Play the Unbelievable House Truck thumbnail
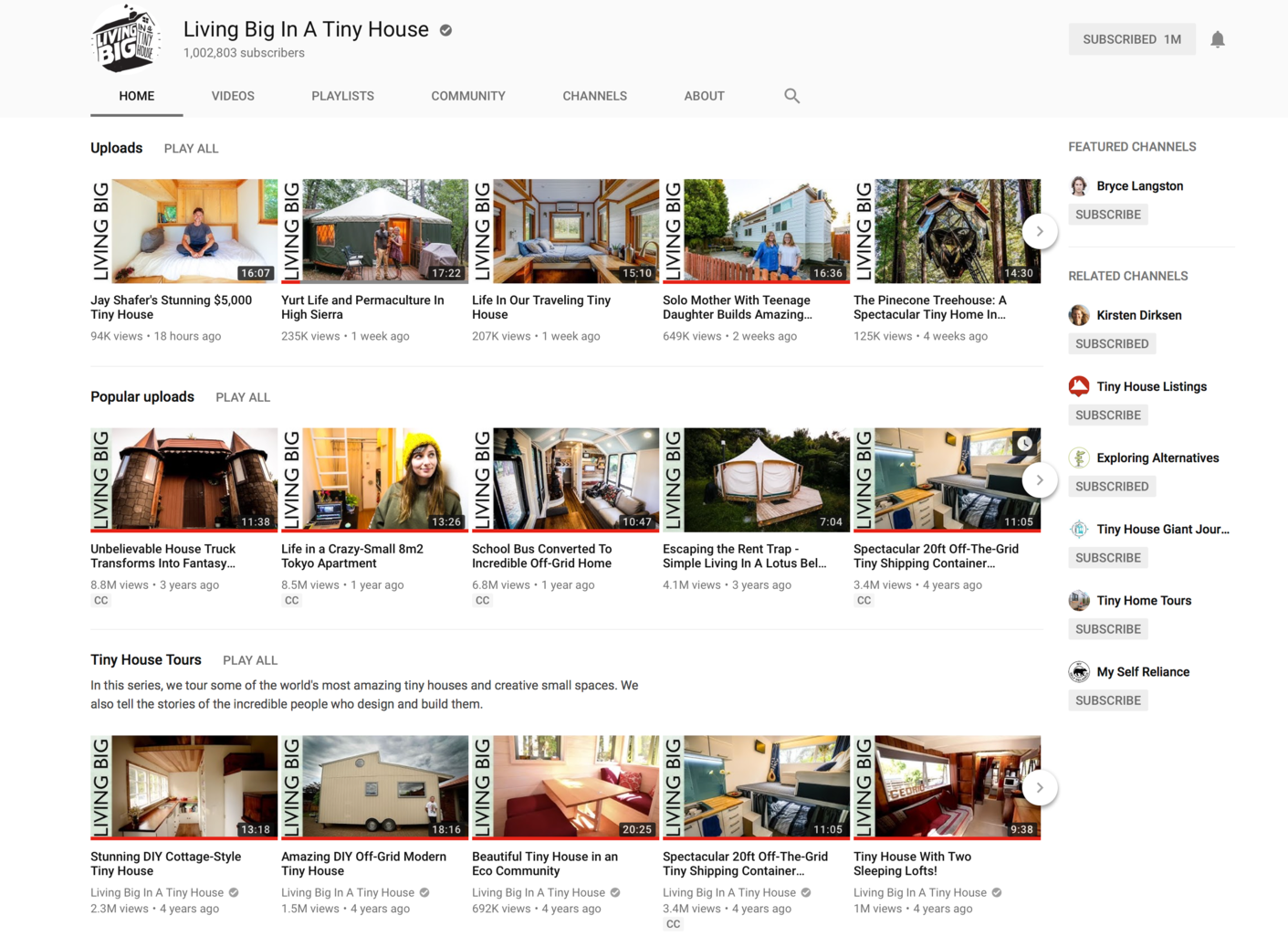Screen dimensions: 1288x947 (x=183, y=479)
